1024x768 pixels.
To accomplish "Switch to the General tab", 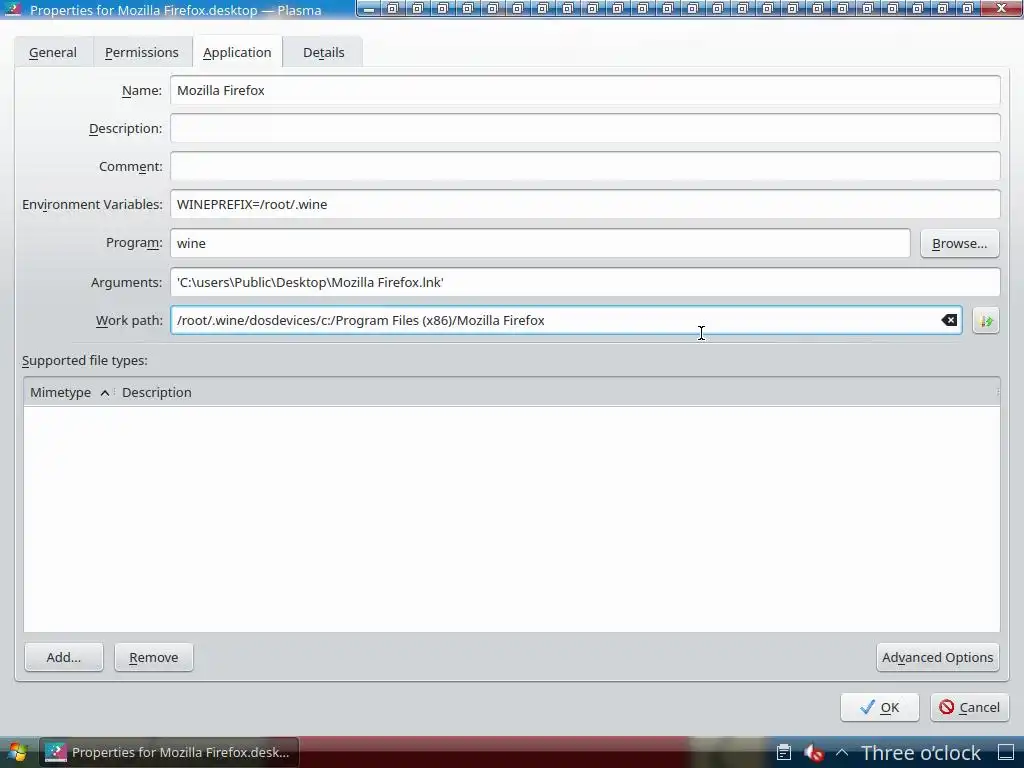I will [x=53, y=52].
